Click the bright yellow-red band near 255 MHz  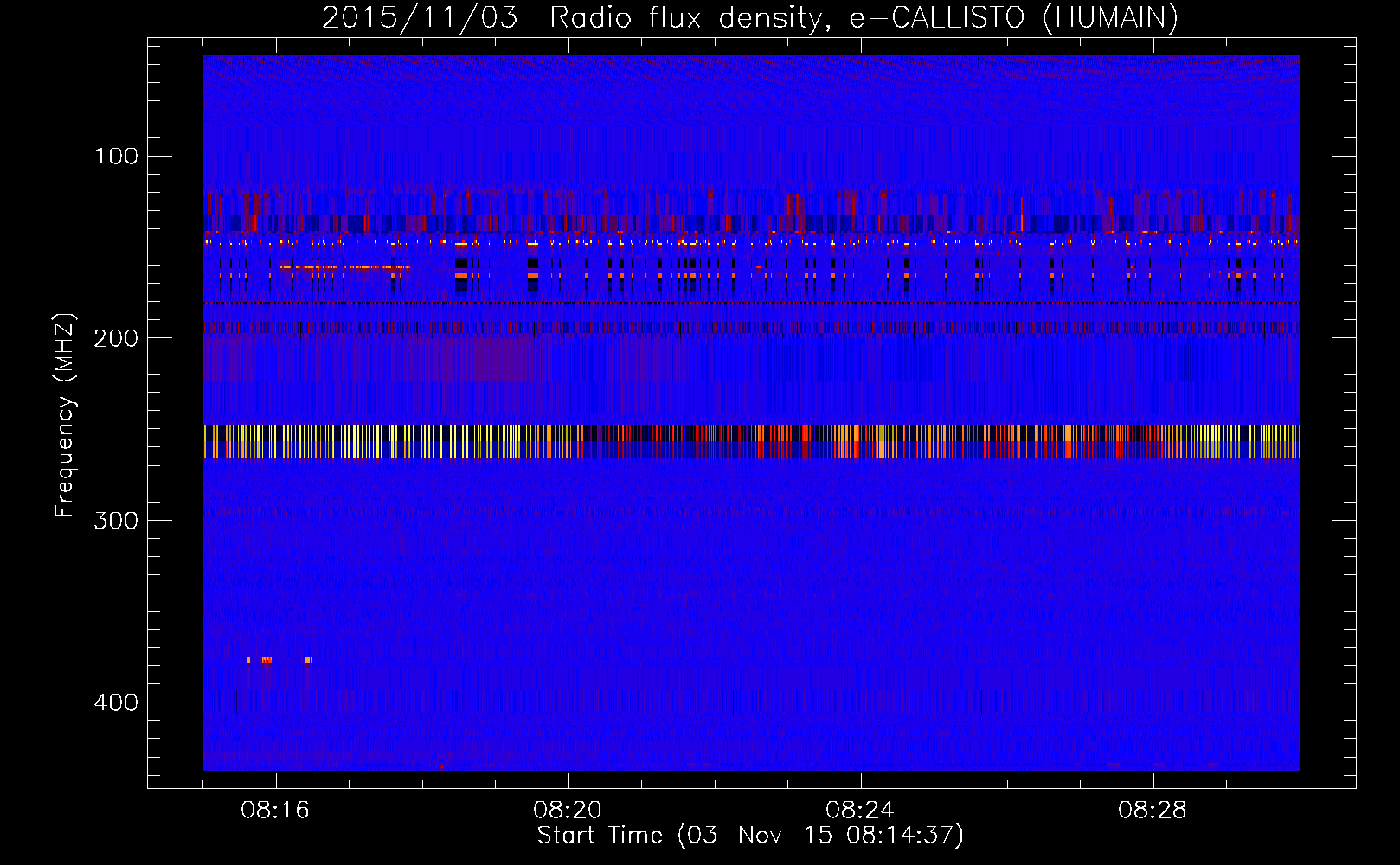tap(751, 441)
